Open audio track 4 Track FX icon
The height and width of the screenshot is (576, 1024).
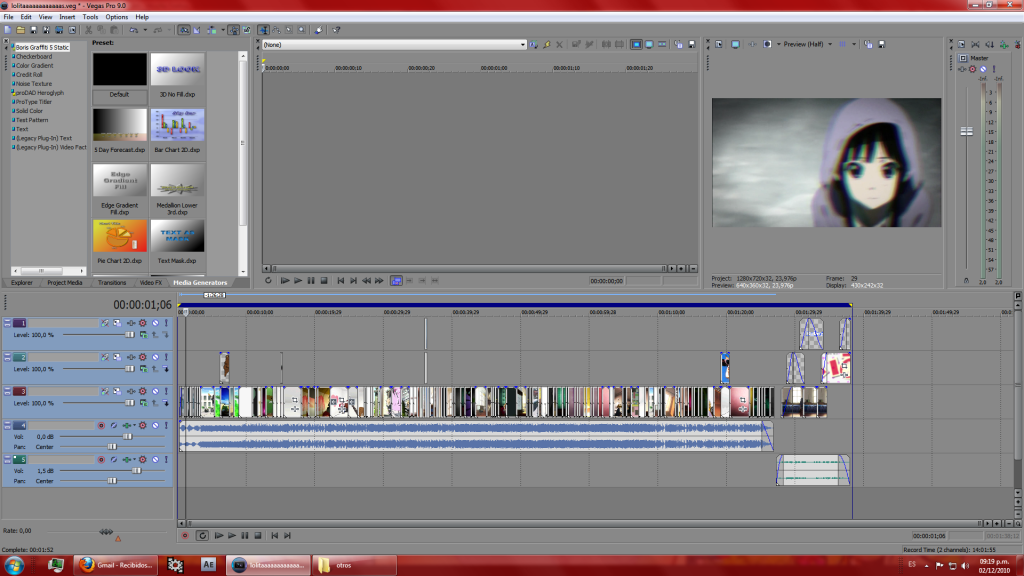click(127, 426)
